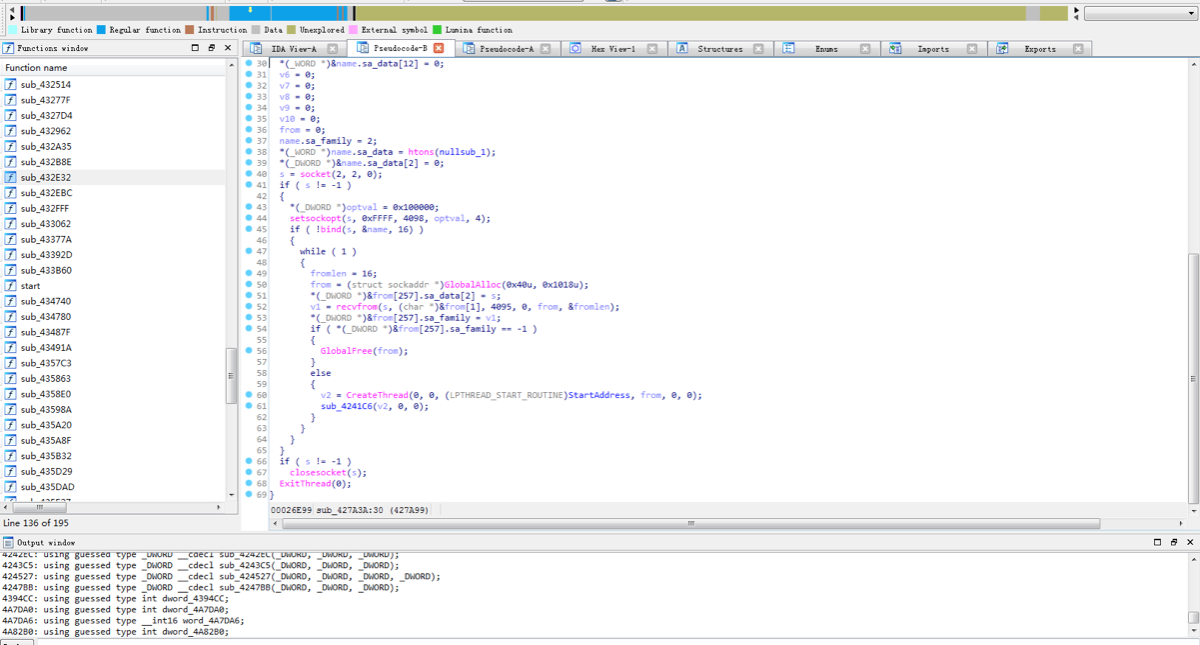Click Functions window vertical scrollbar thumb
Image resolution: width=1200 pixels, height=645 pixels.
pos(232,377)
